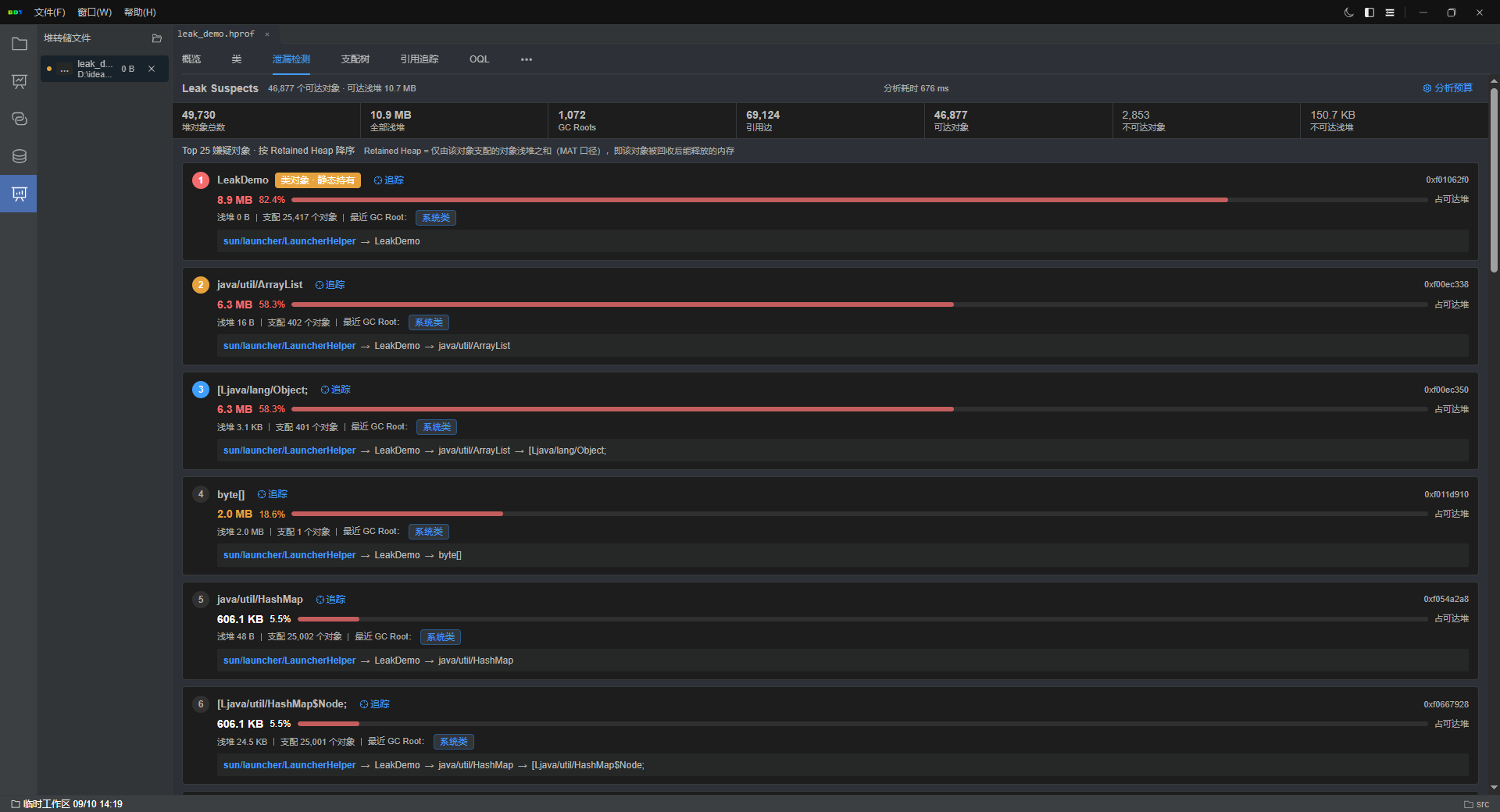Click the vertical scrollbar thumb
This screenshot has width=1500, height=812.
[x=1494, y=180]
